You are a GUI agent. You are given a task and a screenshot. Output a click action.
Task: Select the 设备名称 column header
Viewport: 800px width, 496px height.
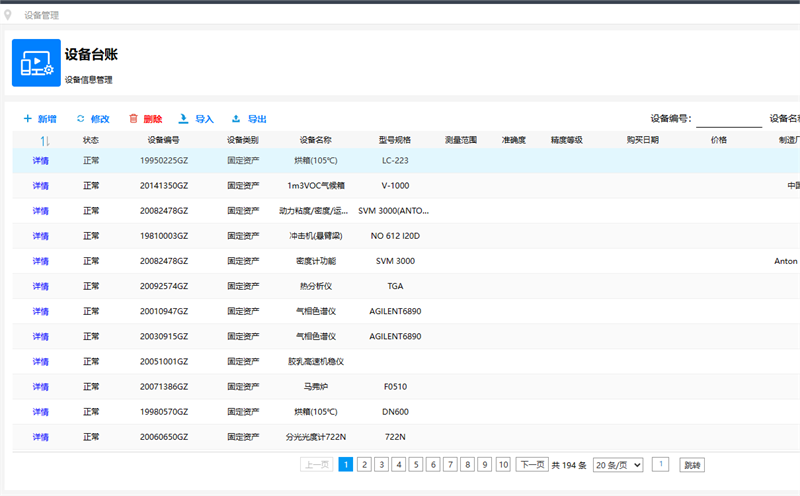[x=316, y=140]
